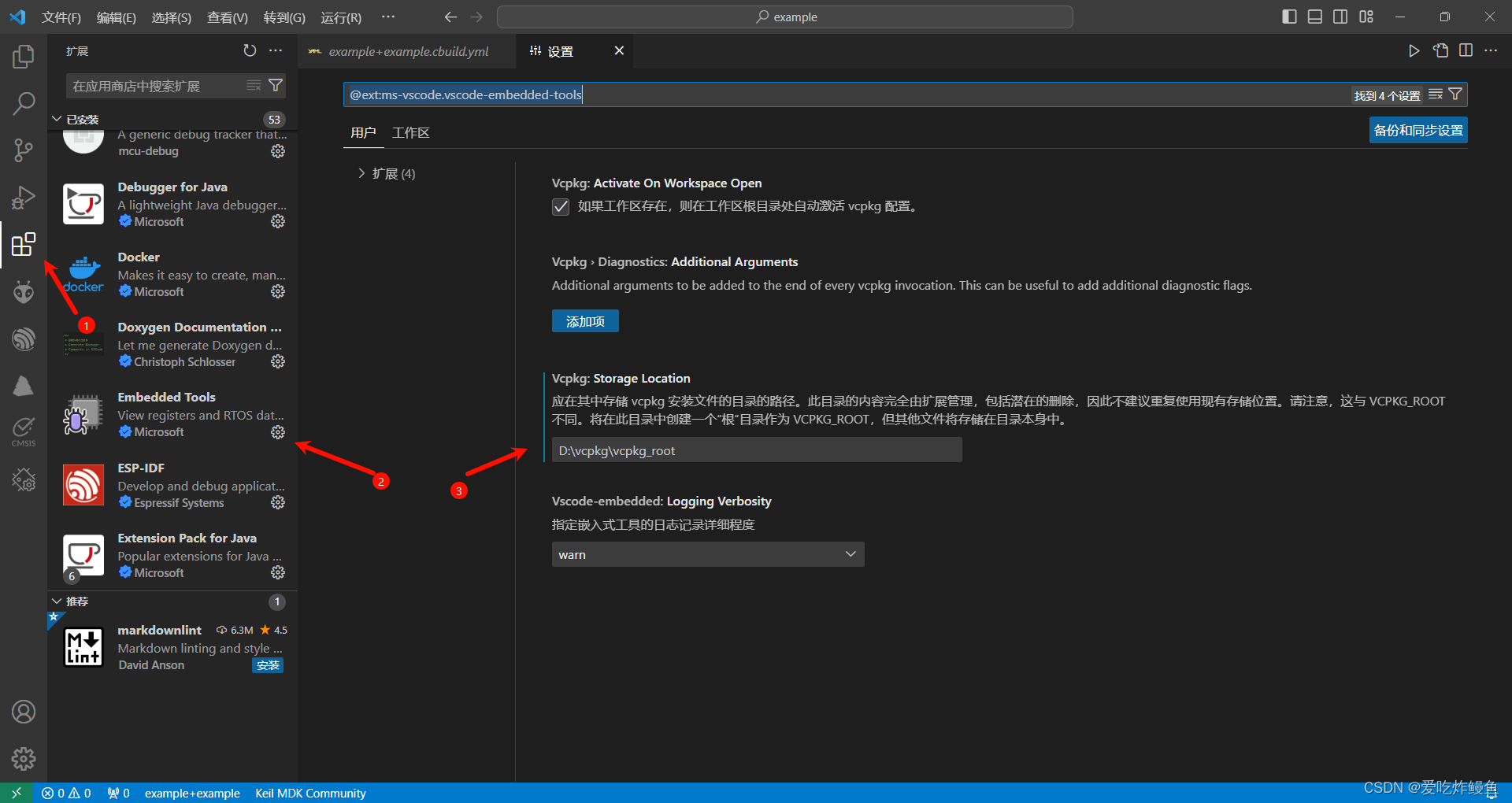Open the 运行(R) menu
This screenshot has height=803, width=1512.
[341, 17]
